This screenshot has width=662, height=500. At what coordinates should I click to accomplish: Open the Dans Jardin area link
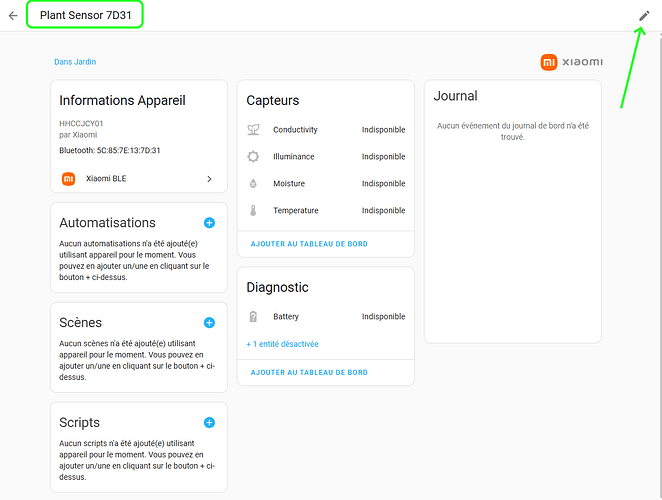(x=75, y=62)
